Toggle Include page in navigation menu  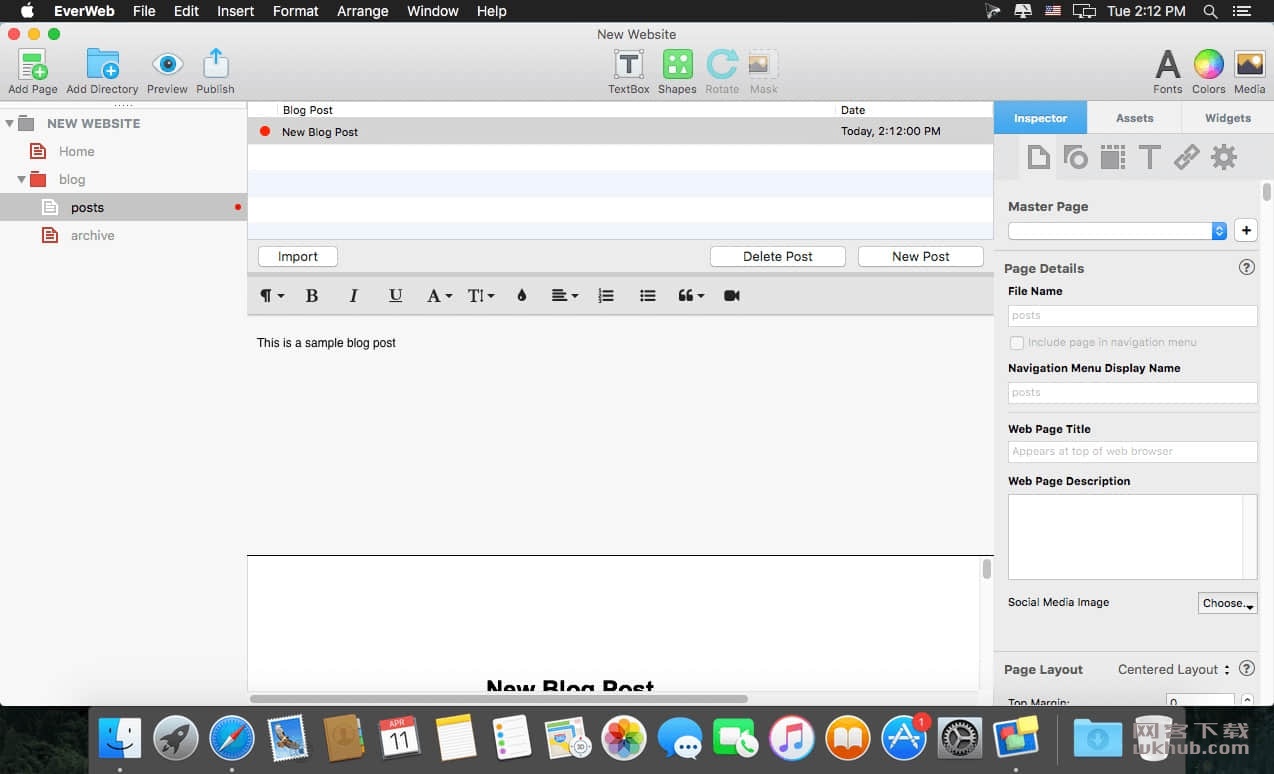pos(1017,343)
